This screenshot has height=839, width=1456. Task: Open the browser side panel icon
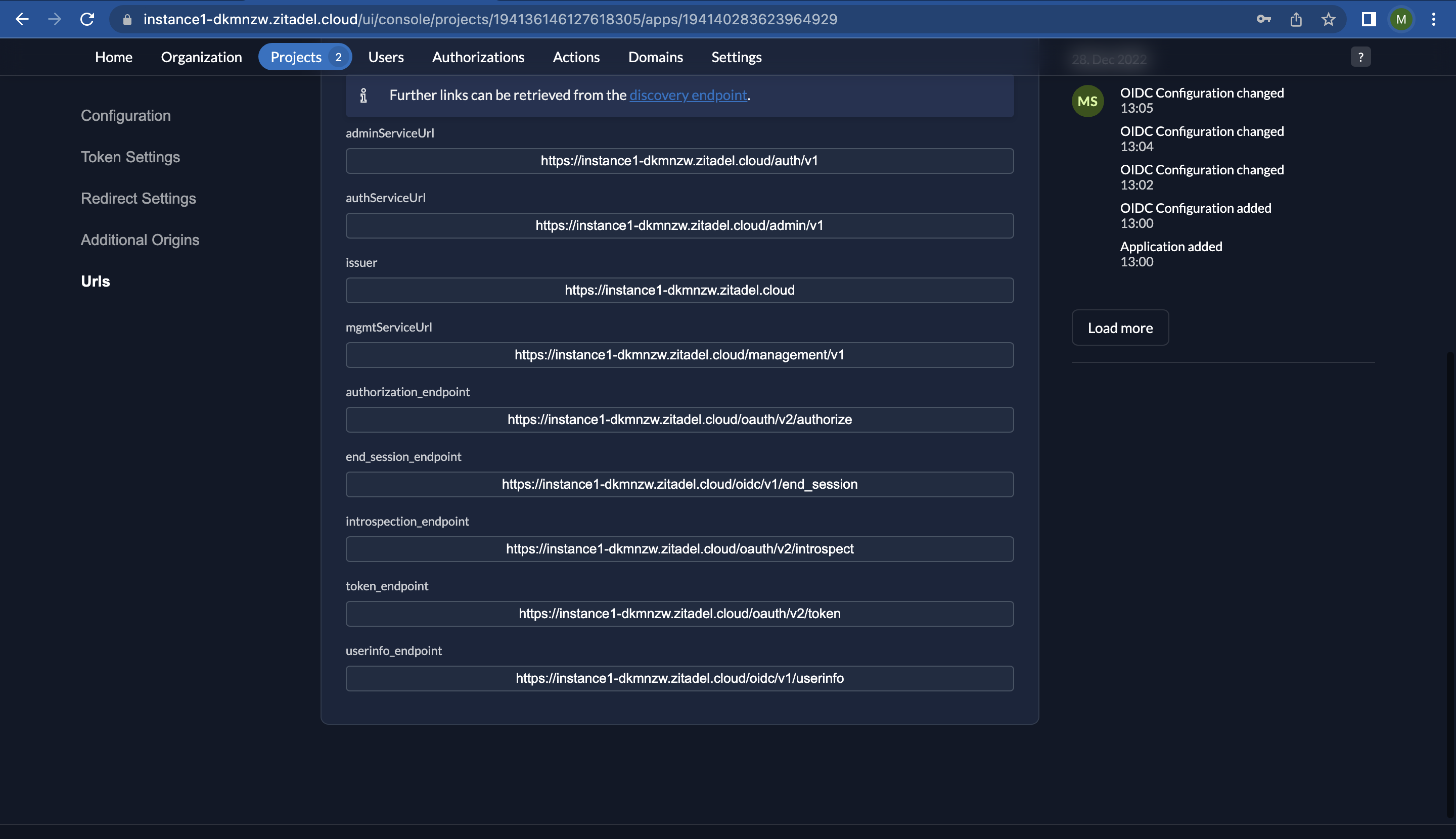(x=1369, y=19)
